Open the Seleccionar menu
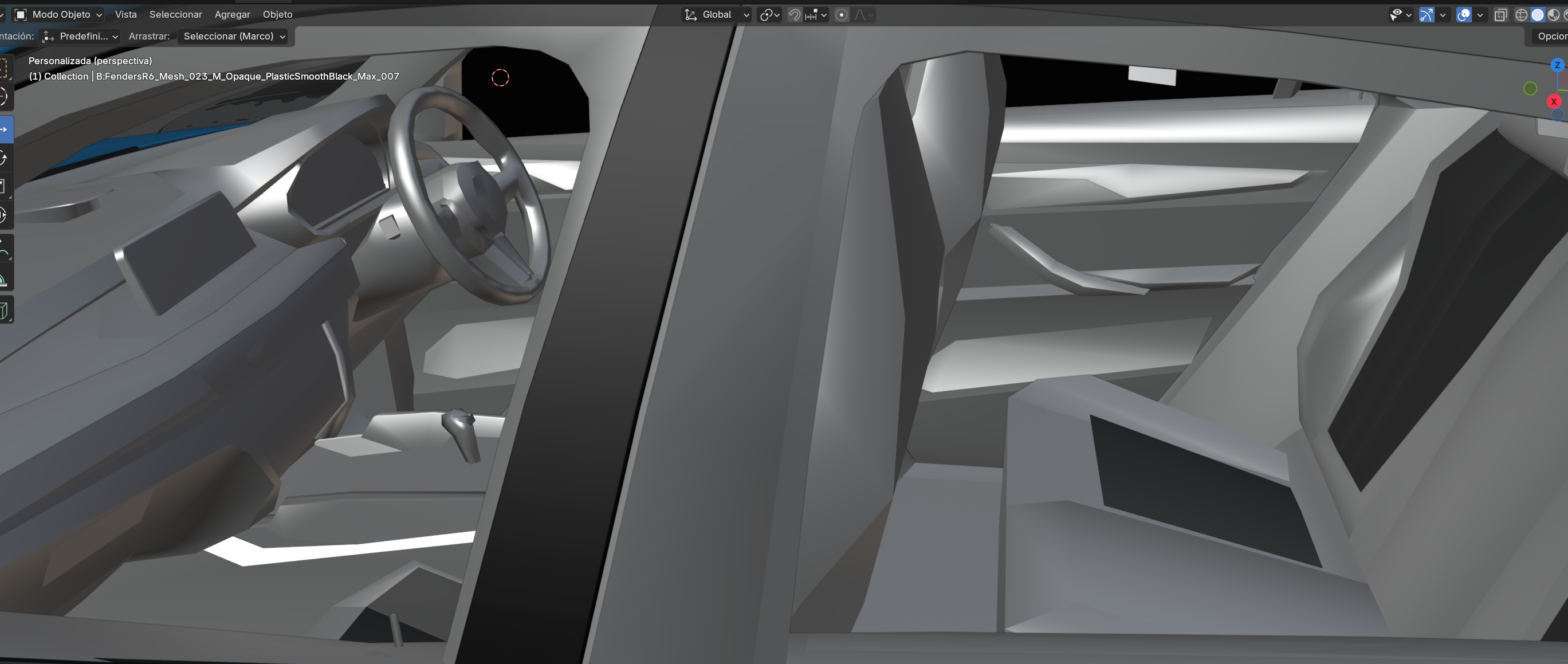 point(175,14)
